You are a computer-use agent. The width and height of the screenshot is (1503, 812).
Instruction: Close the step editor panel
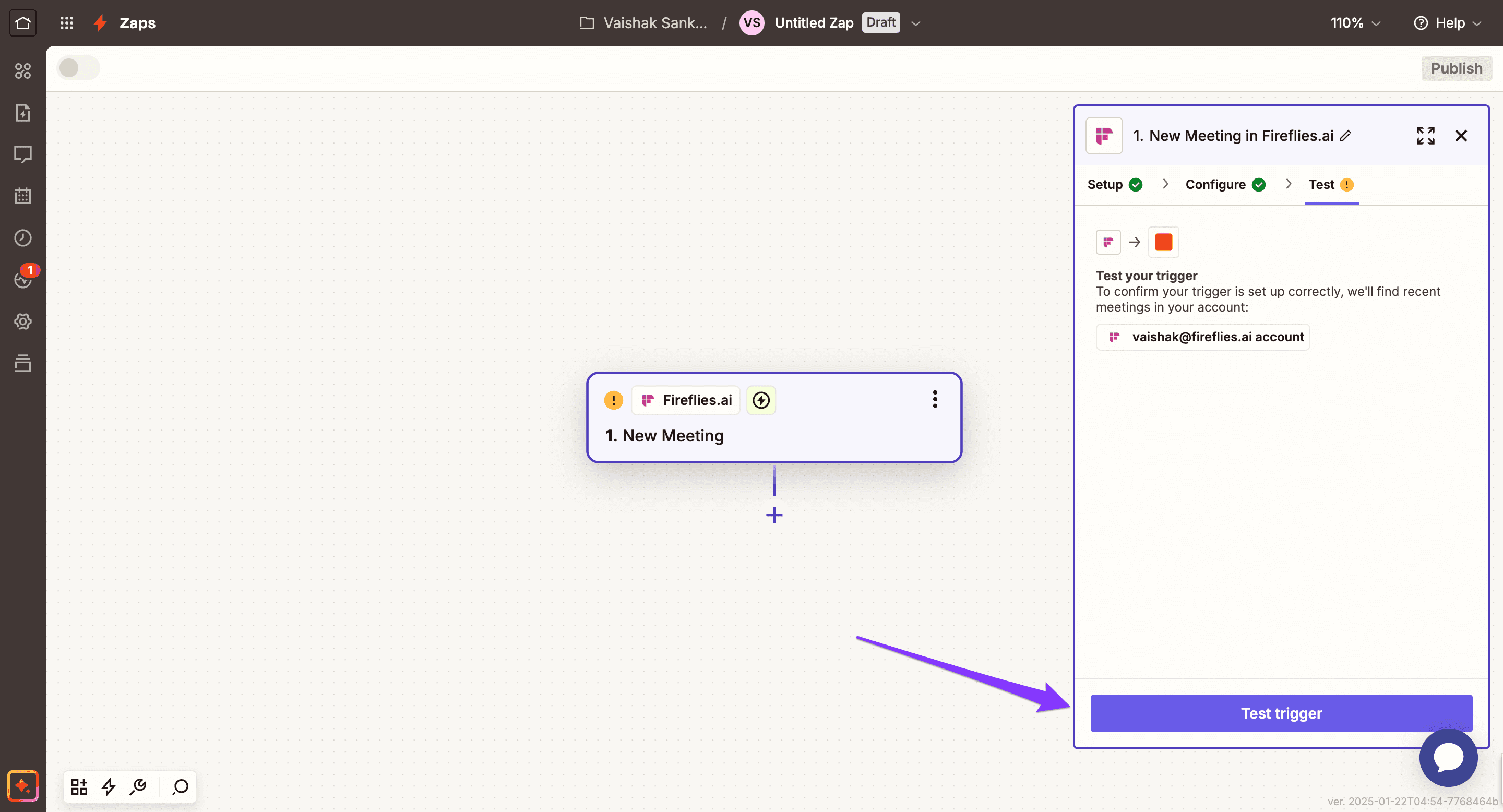(1461, 136)
